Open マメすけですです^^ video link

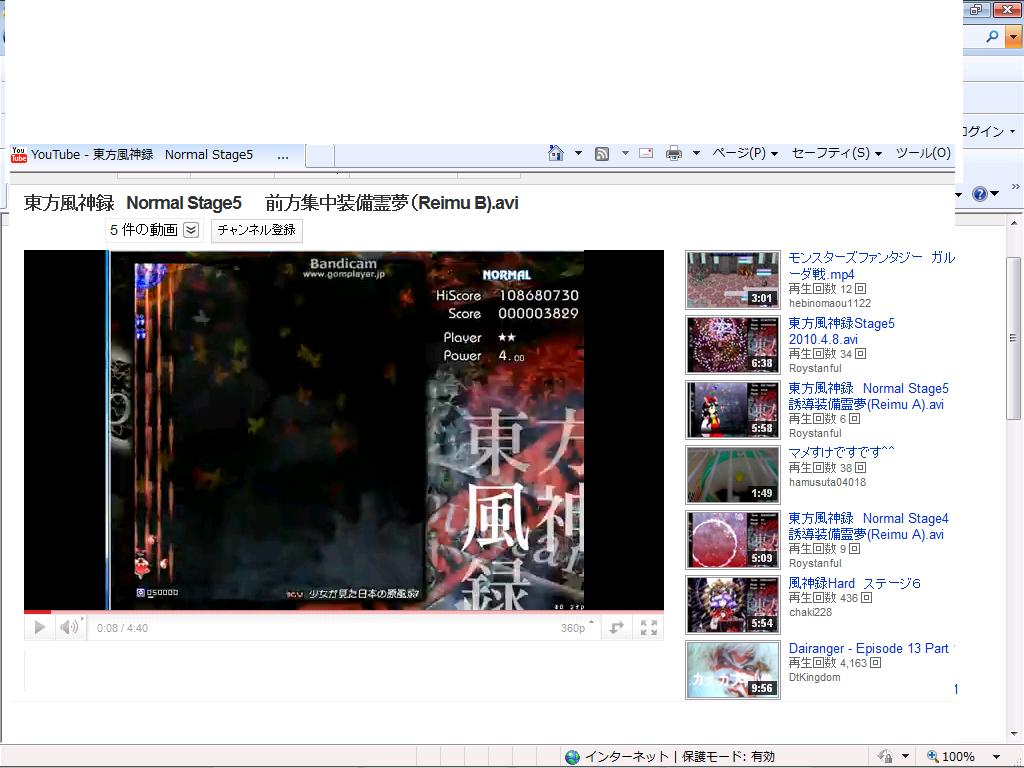pos(841,452)
